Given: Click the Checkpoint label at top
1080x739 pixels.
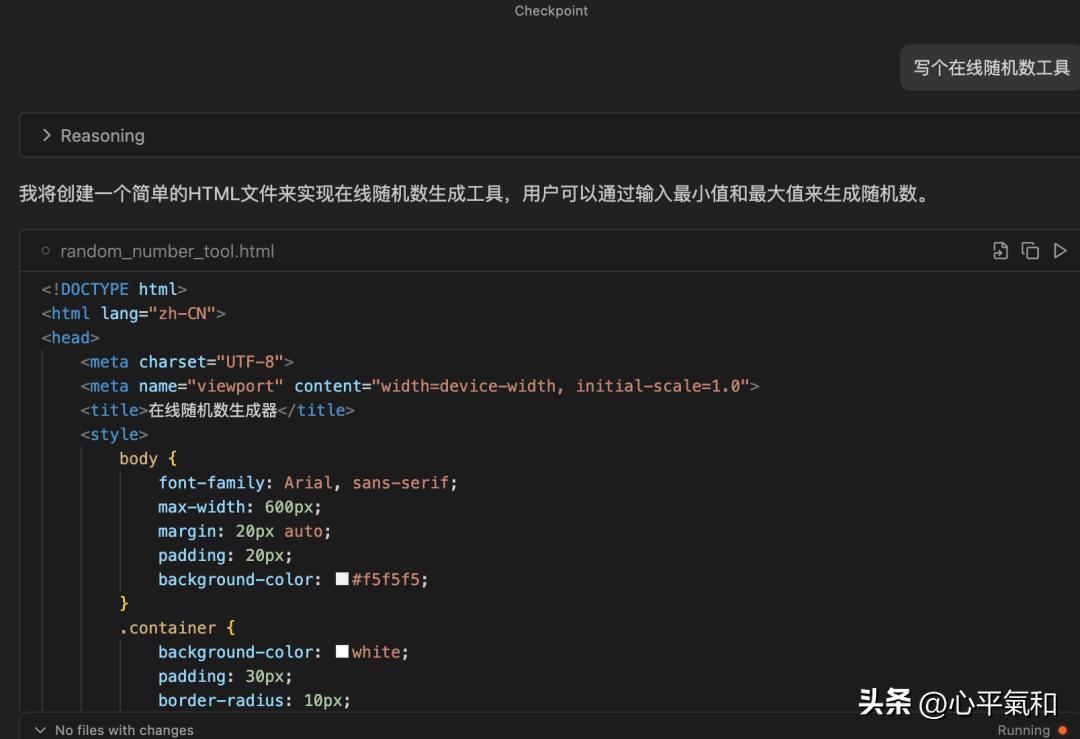Looking at the screenshot, I should pos(551,11).
